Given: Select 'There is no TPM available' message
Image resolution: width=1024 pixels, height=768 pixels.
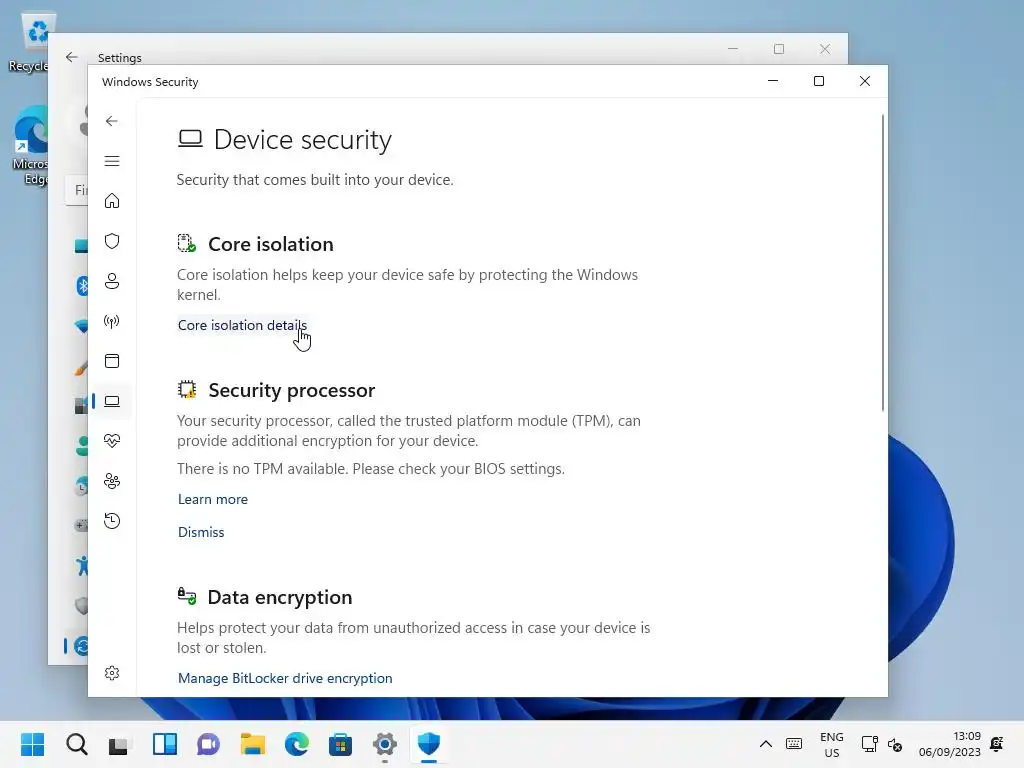Looking at the screenshot, I should [x=371, y=469].
